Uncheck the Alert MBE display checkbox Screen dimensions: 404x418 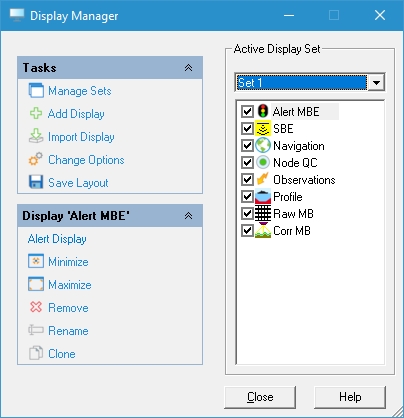(247, 111)
